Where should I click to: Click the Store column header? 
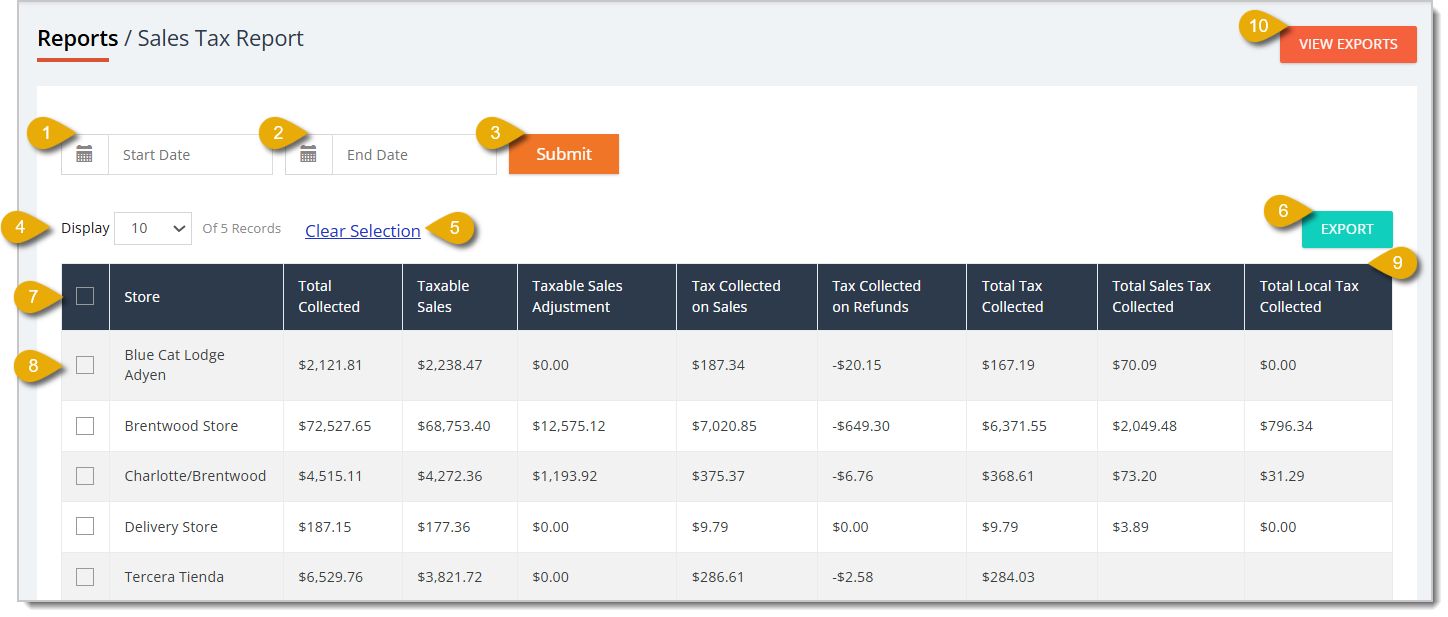pos(196,297)
